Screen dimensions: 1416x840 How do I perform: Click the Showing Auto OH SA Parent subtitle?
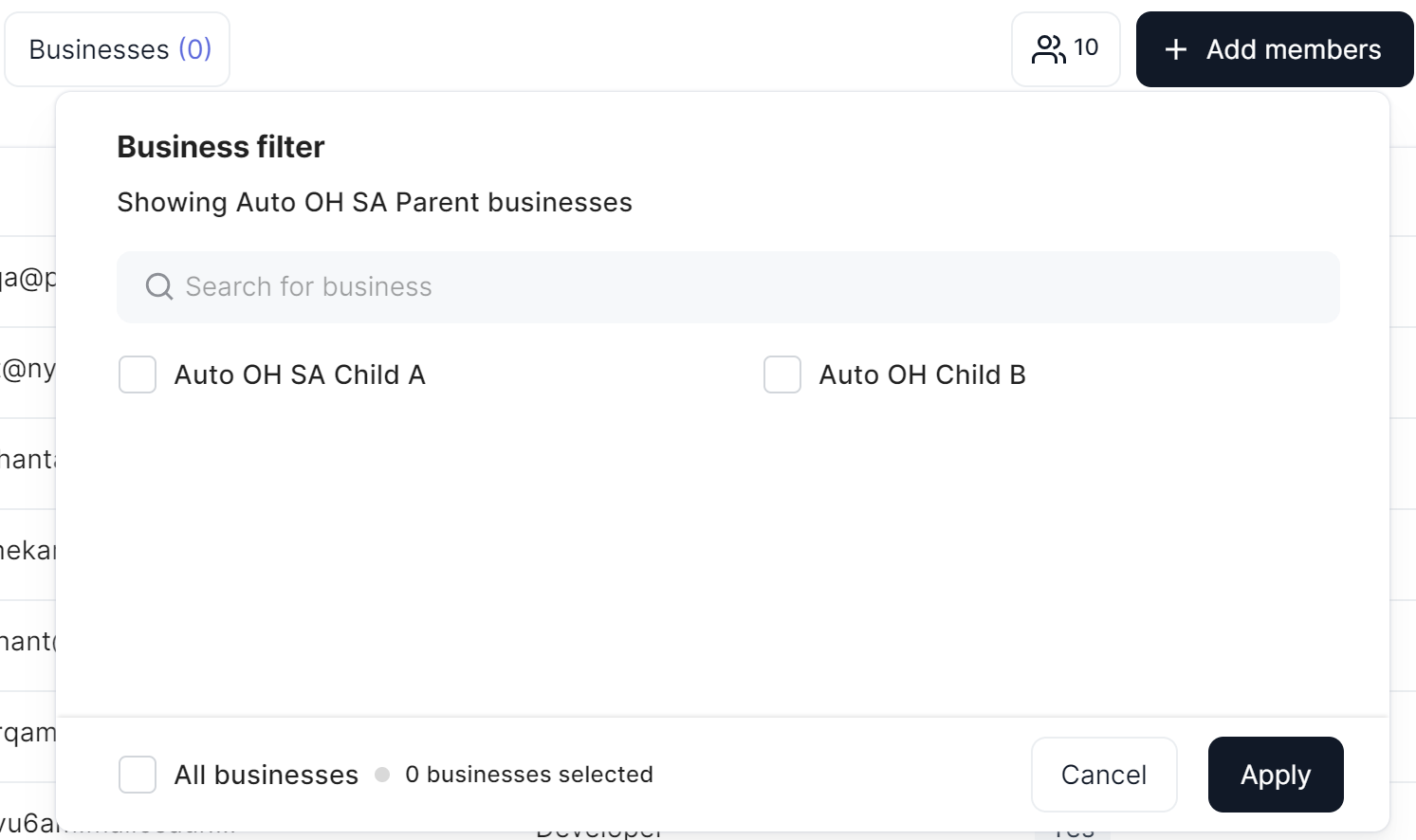point(375,202)
